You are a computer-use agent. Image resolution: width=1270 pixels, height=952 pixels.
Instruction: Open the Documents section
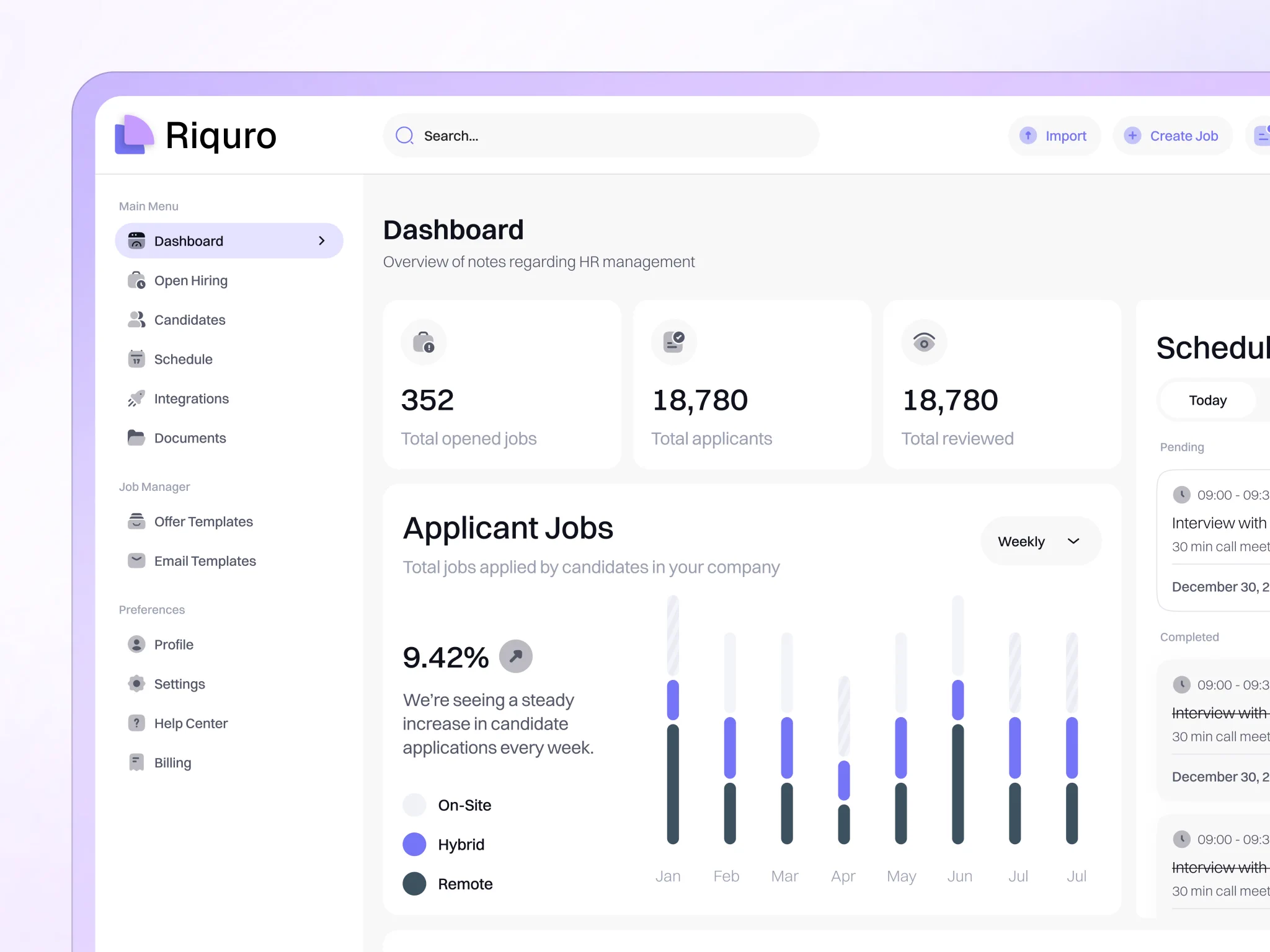click(229, 438)
